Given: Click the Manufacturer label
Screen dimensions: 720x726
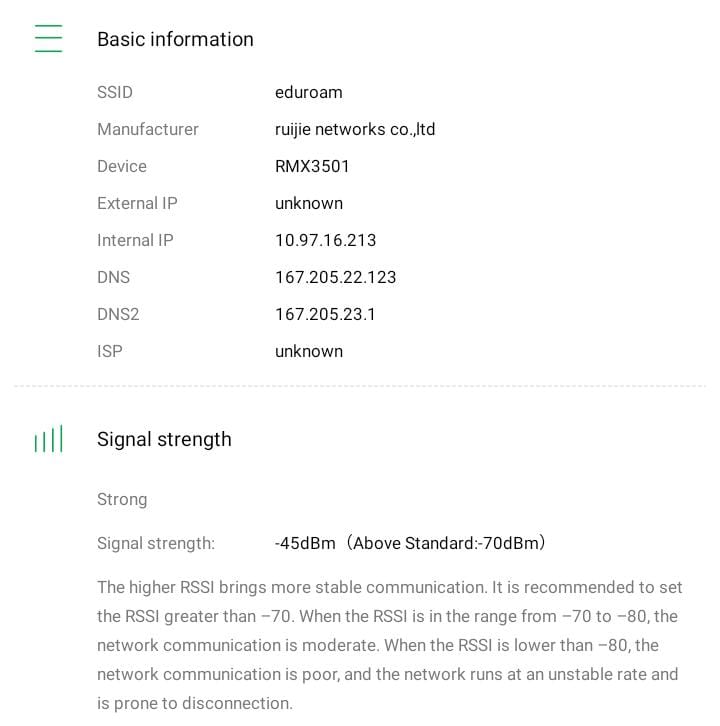Looking at the screenshot, I should click(x=148, y=129).
